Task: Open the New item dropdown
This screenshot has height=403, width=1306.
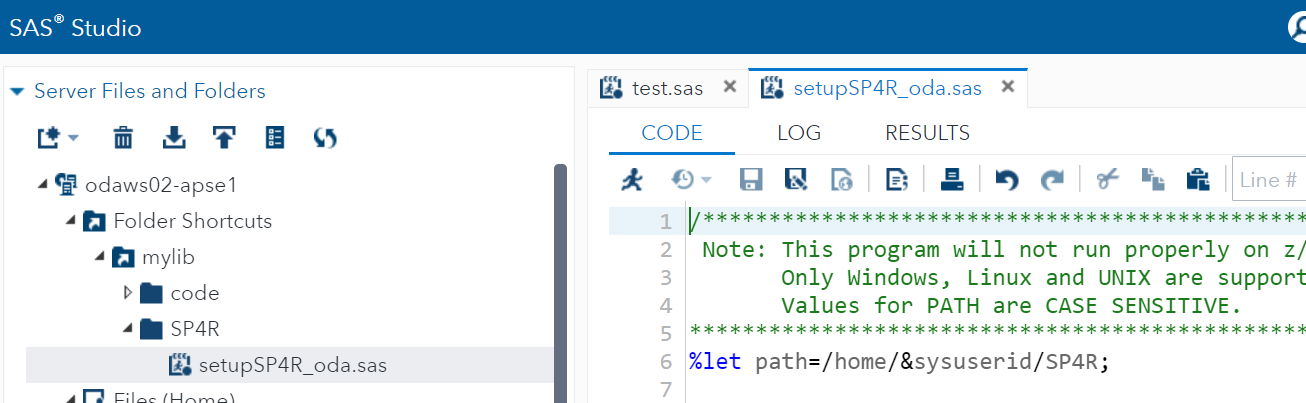Action: (57, 138)
